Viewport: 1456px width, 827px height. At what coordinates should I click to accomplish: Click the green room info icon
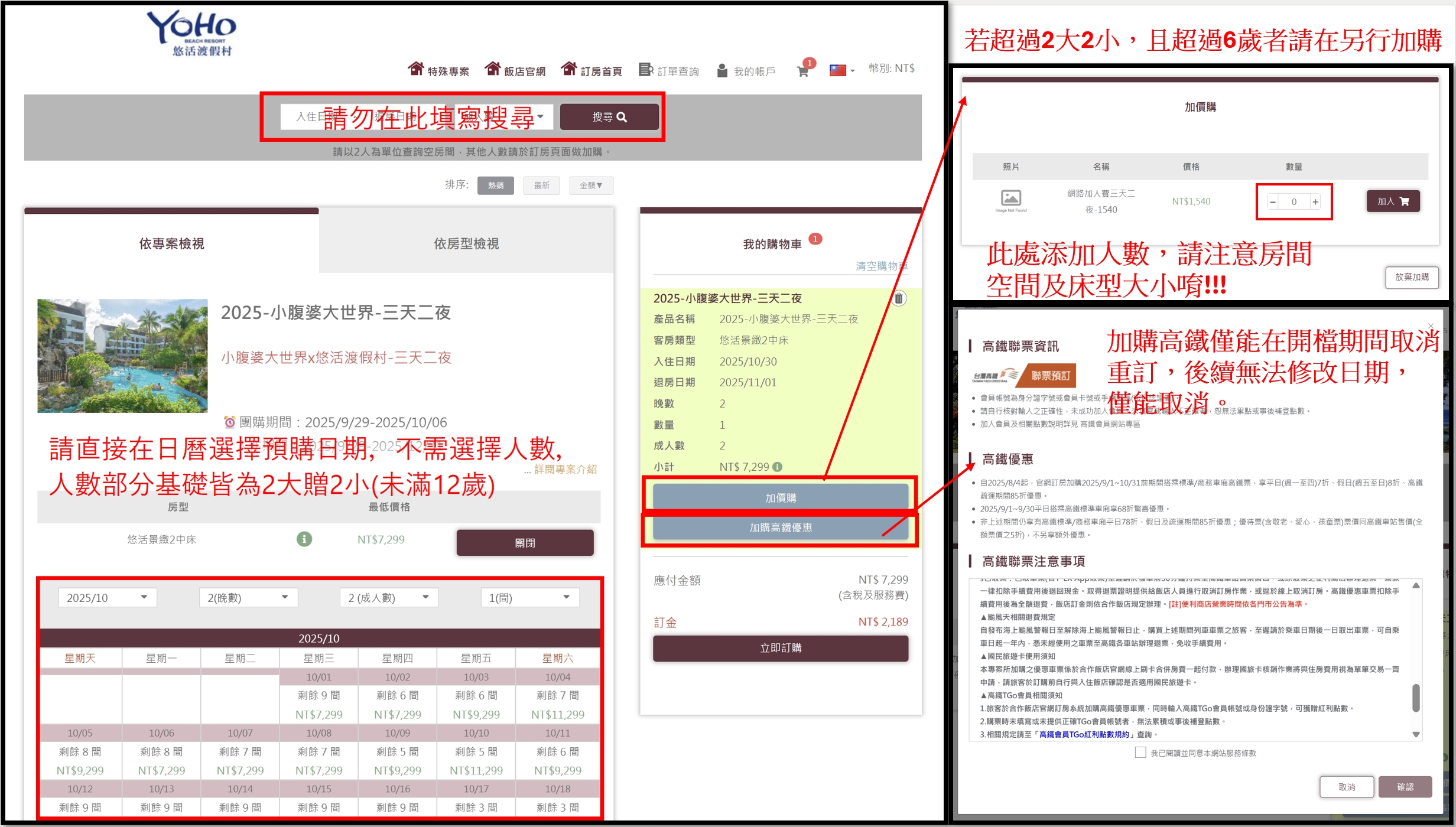pyautogui.click(x=304, y=539)
